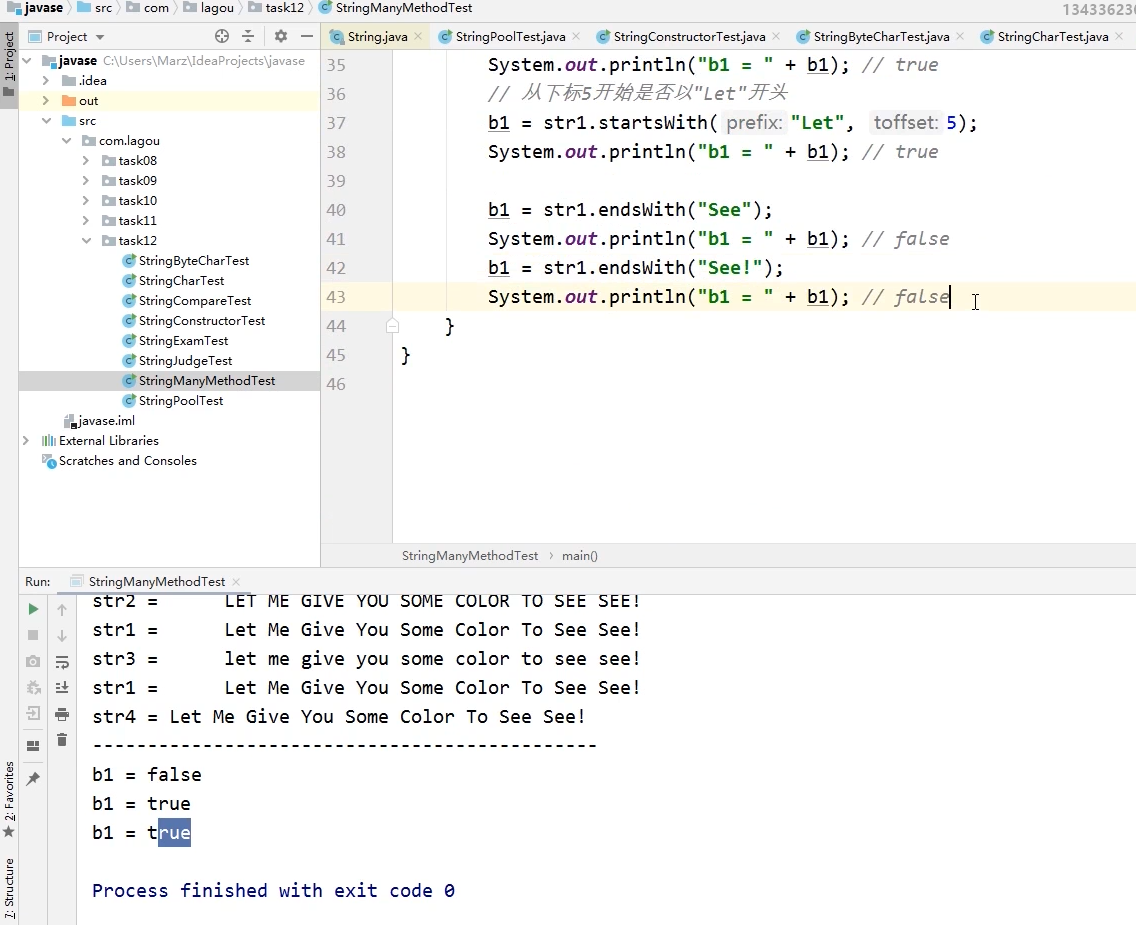Hide the Project panel with minus icon
This screenshot has height=925, width=1136.
click(307, 36)
